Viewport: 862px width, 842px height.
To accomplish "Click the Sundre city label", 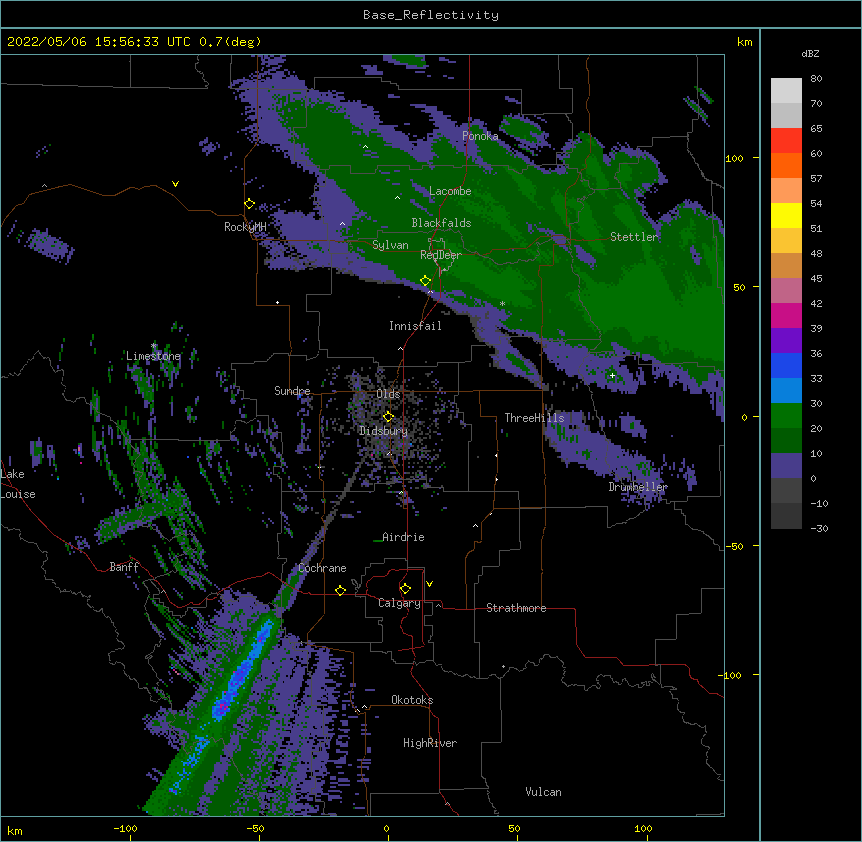I will (292, 391).
